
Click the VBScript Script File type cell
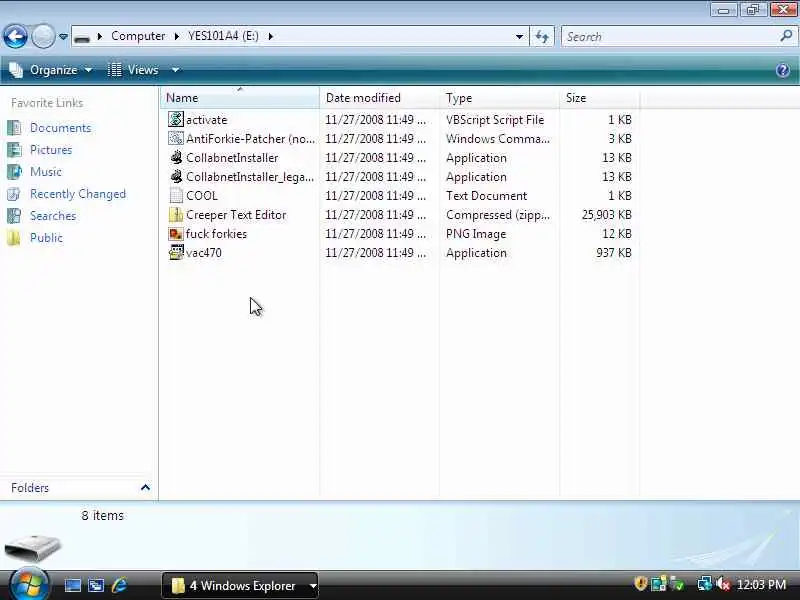(x=495, y=120)
